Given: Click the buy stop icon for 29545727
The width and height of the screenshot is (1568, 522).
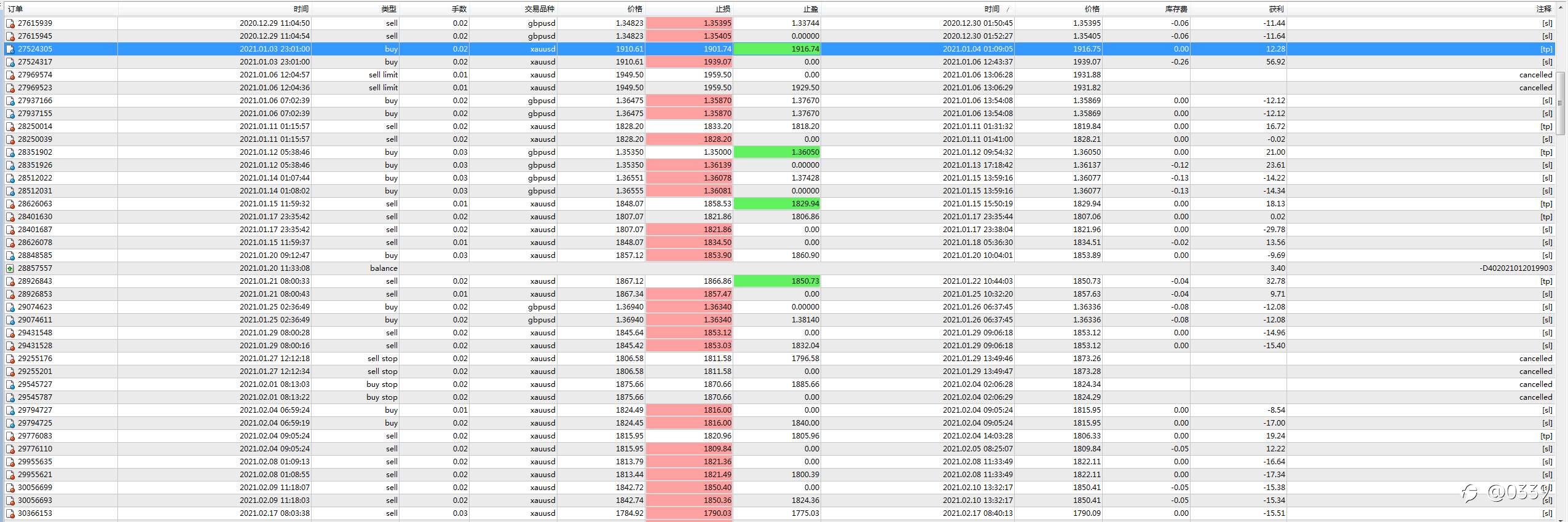Looking at the screenshot, I should click(x=10, y=384).
